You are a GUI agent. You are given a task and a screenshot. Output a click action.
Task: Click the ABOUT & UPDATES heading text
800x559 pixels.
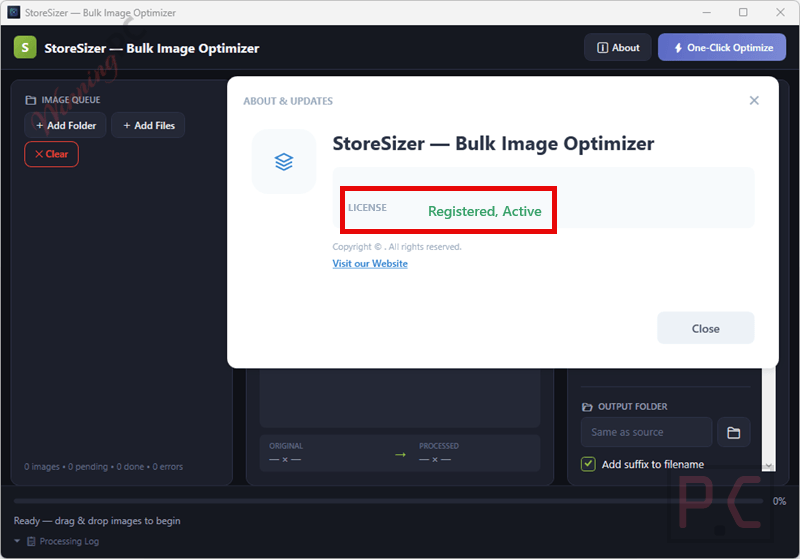(x=288, y=101)
